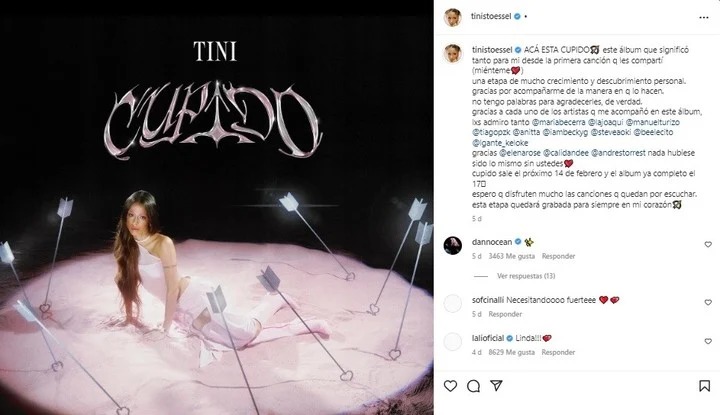
Task: Open tinistoessel avatar beside the caption
Action: (453, 53)
